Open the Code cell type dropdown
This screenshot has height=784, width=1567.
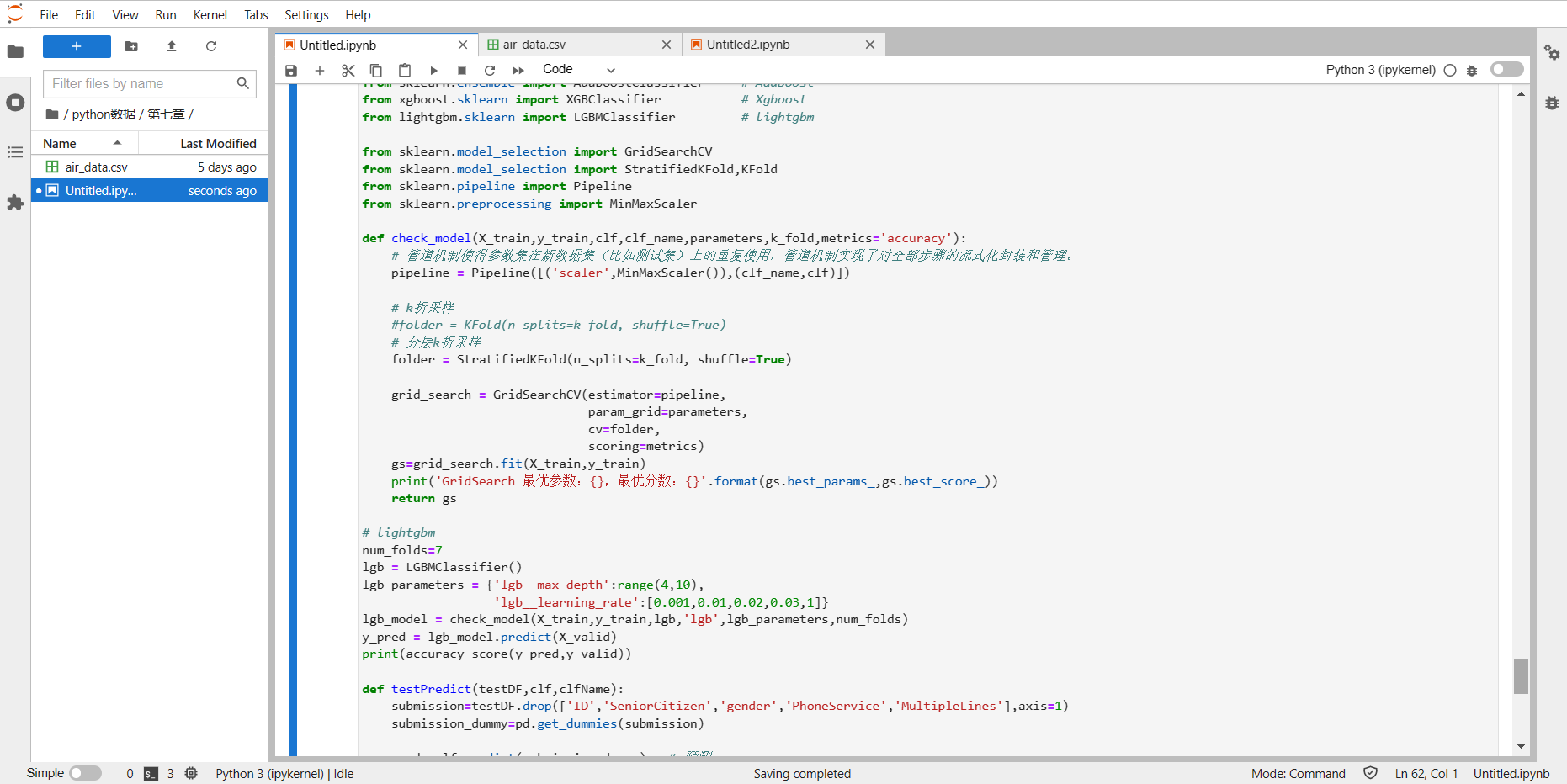tap(578, 70)
